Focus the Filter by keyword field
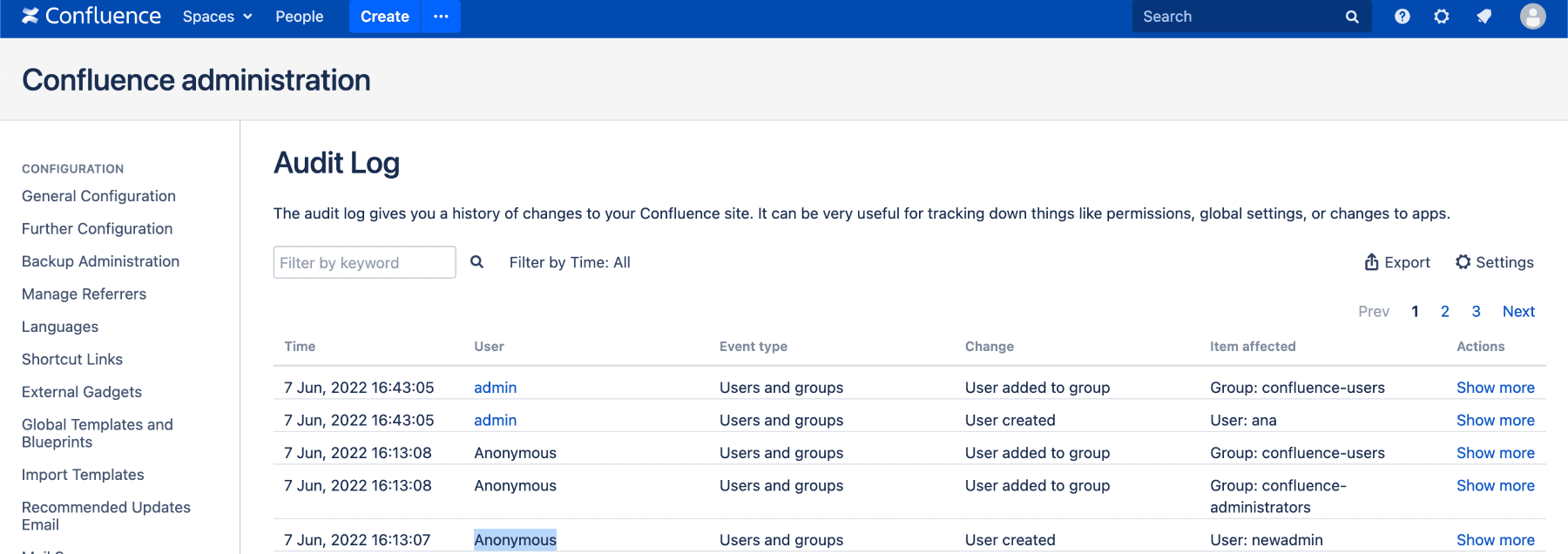Viewport: 1568px width, 554px height. coord(364,262)
